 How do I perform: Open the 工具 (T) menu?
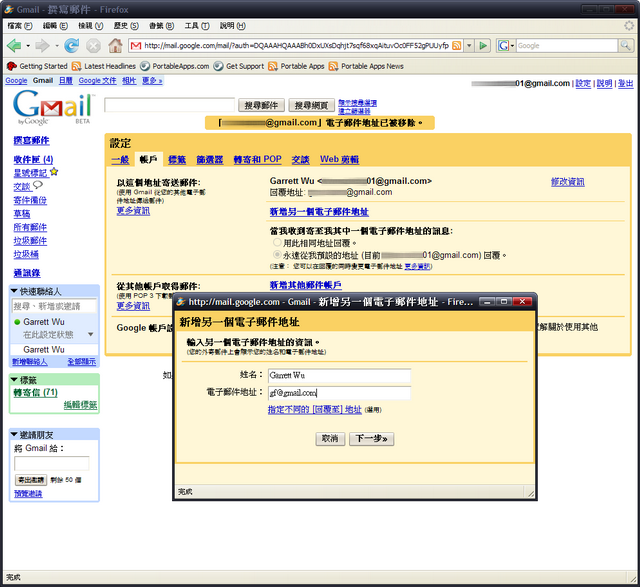point(197,26)
